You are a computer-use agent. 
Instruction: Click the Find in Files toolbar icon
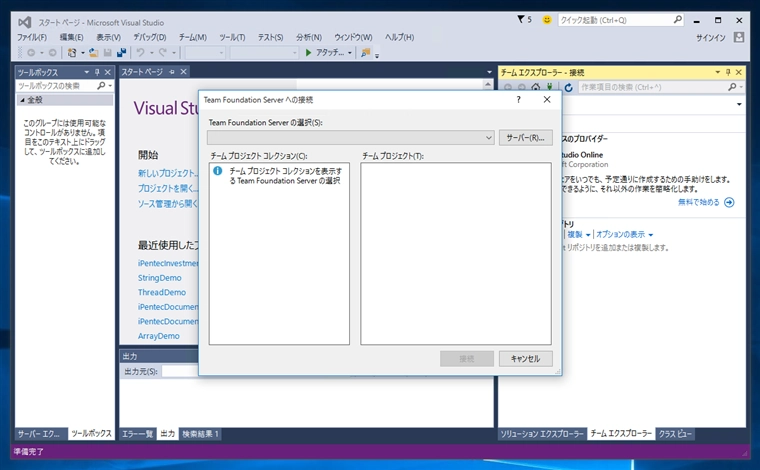click(366, 53)
